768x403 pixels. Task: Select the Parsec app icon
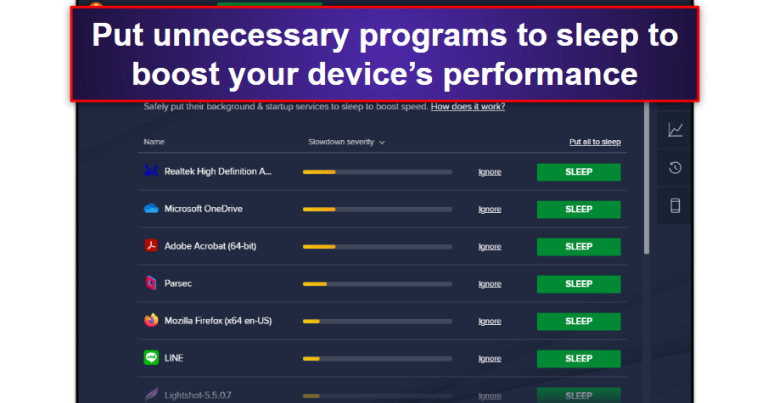151,283
